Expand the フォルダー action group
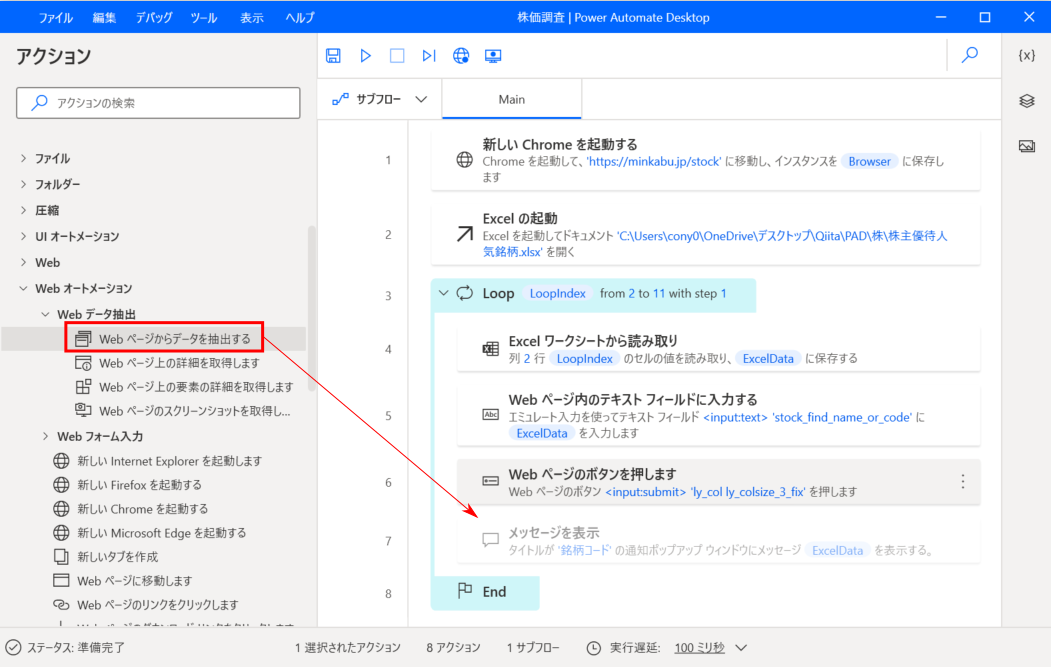The height and width of the screenshot is (667, 1051). (23, 184)
